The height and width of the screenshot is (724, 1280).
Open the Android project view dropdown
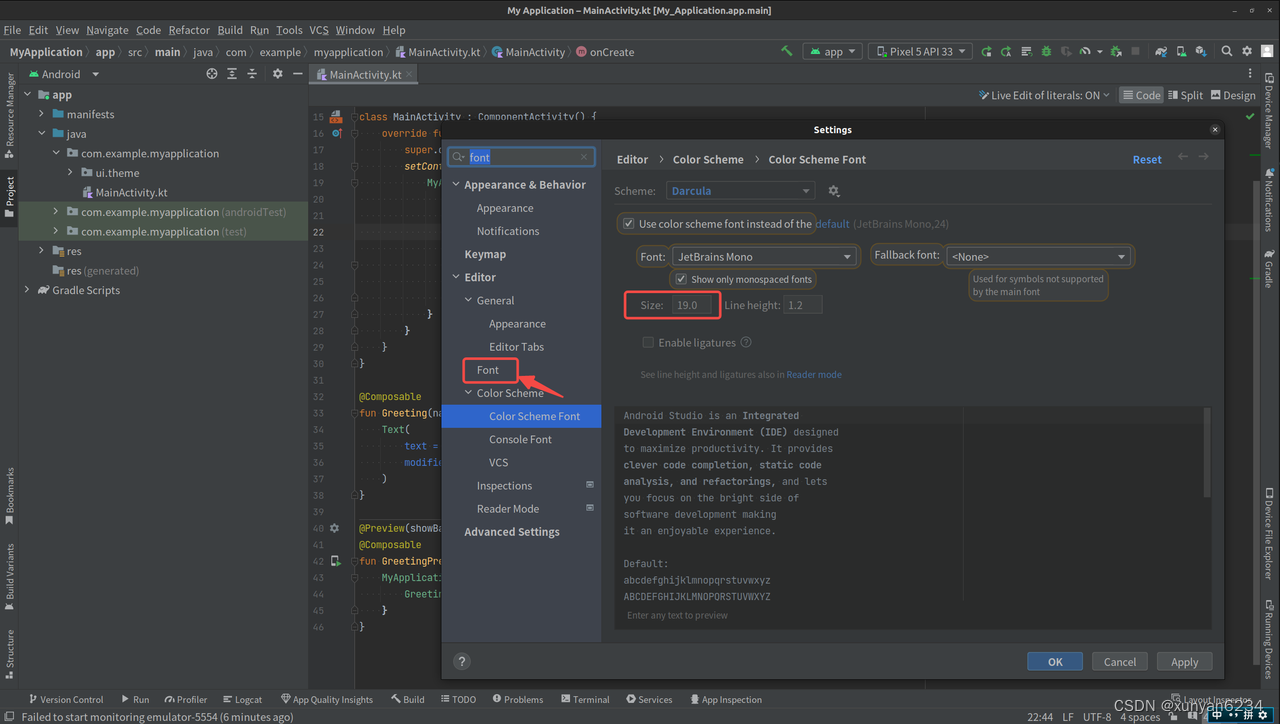tap(62, 74)
